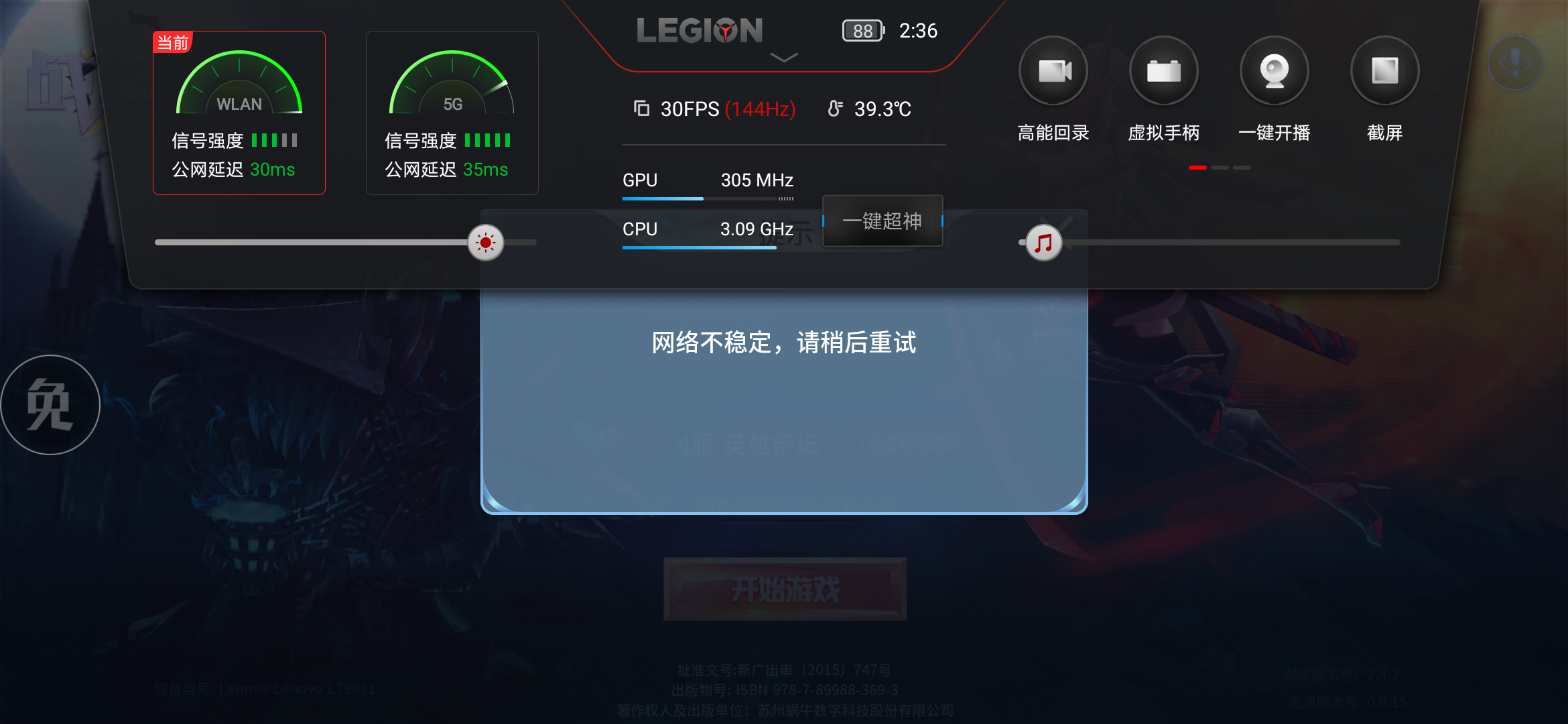
Task: Click the thermometer temperature icon
Action: click(x=835, y=109)
